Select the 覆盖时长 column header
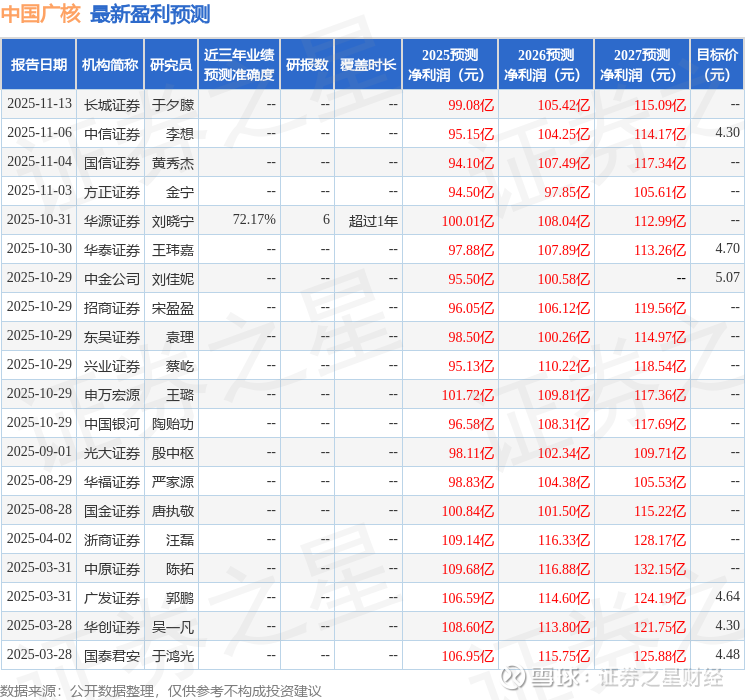The height and width of the screenshot is (700, 745). tap(368, 65)
